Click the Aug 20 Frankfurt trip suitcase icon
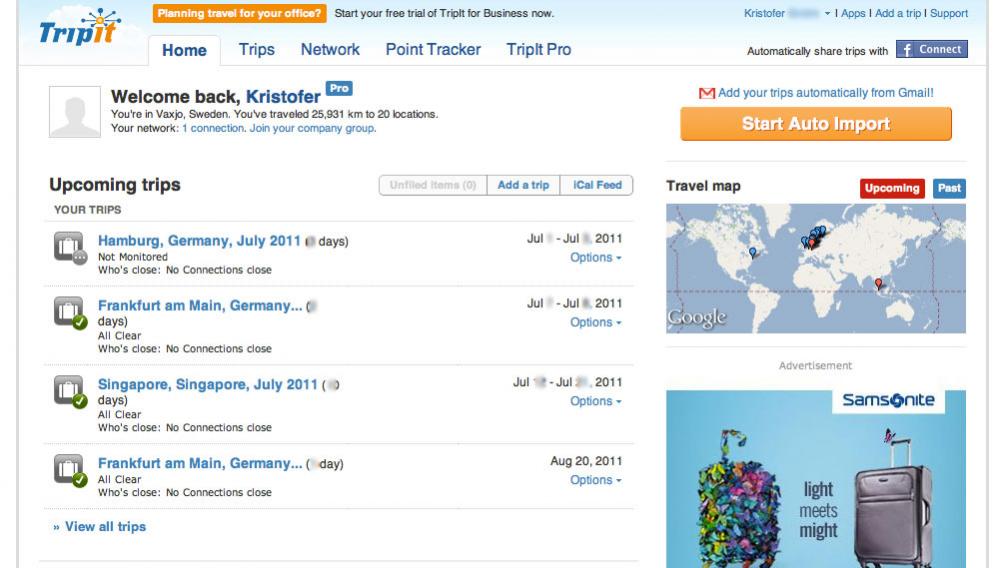 [x=69, y=469]
